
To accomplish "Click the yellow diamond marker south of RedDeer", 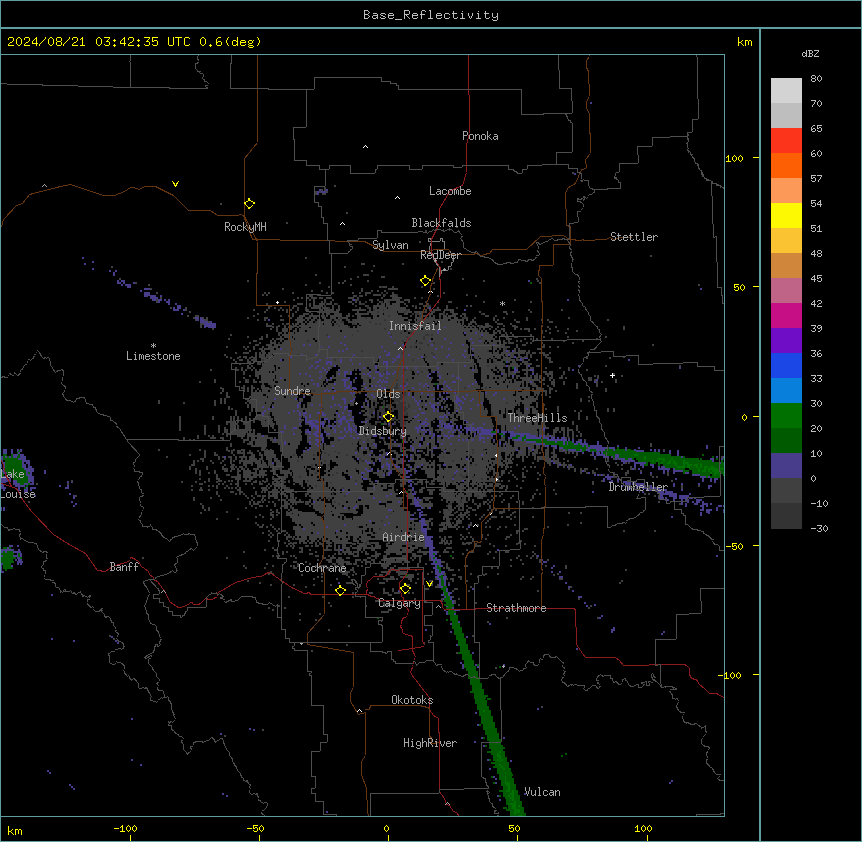I will [x=426, y=281].
